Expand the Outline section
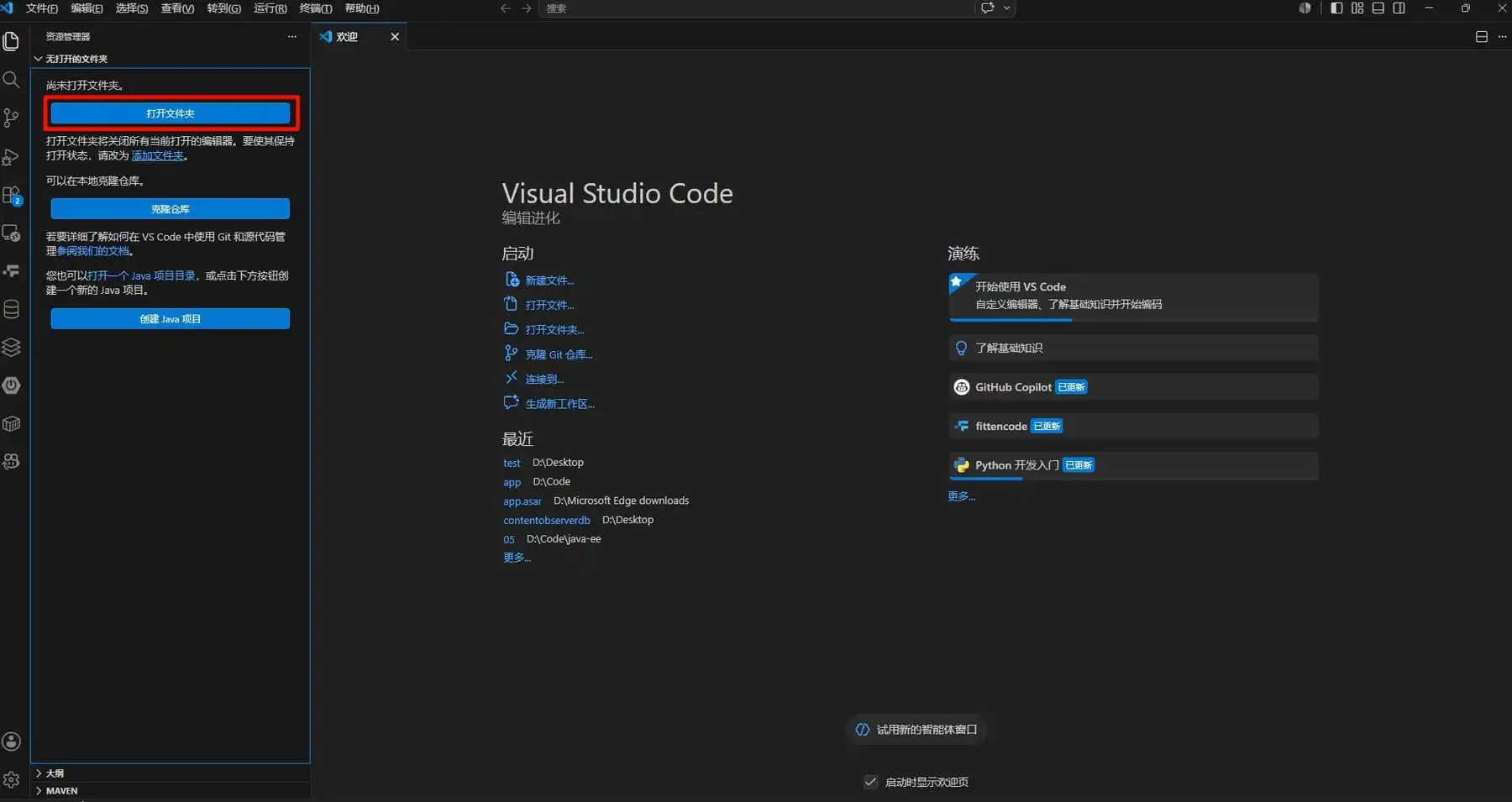 [x=171, y=773]
